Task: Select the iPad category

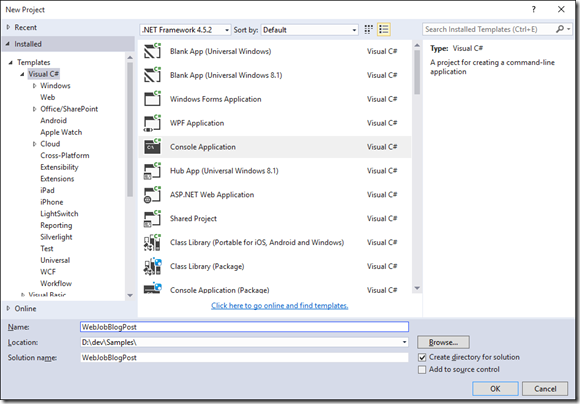Action: pyautogui.click(x=47, y=190)
